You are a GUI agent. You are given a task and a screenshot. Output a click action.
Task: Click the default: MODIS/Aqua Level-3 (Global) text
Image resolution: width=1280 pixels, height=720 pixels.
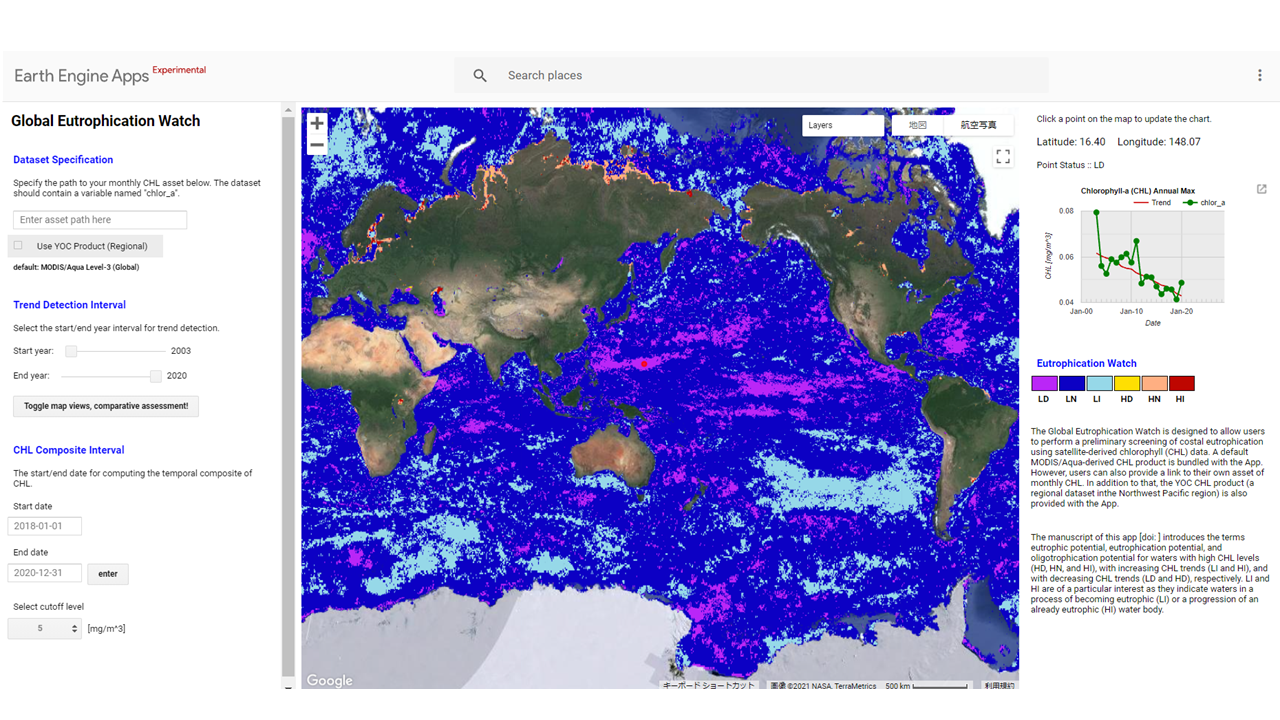[x=76, y=268]
